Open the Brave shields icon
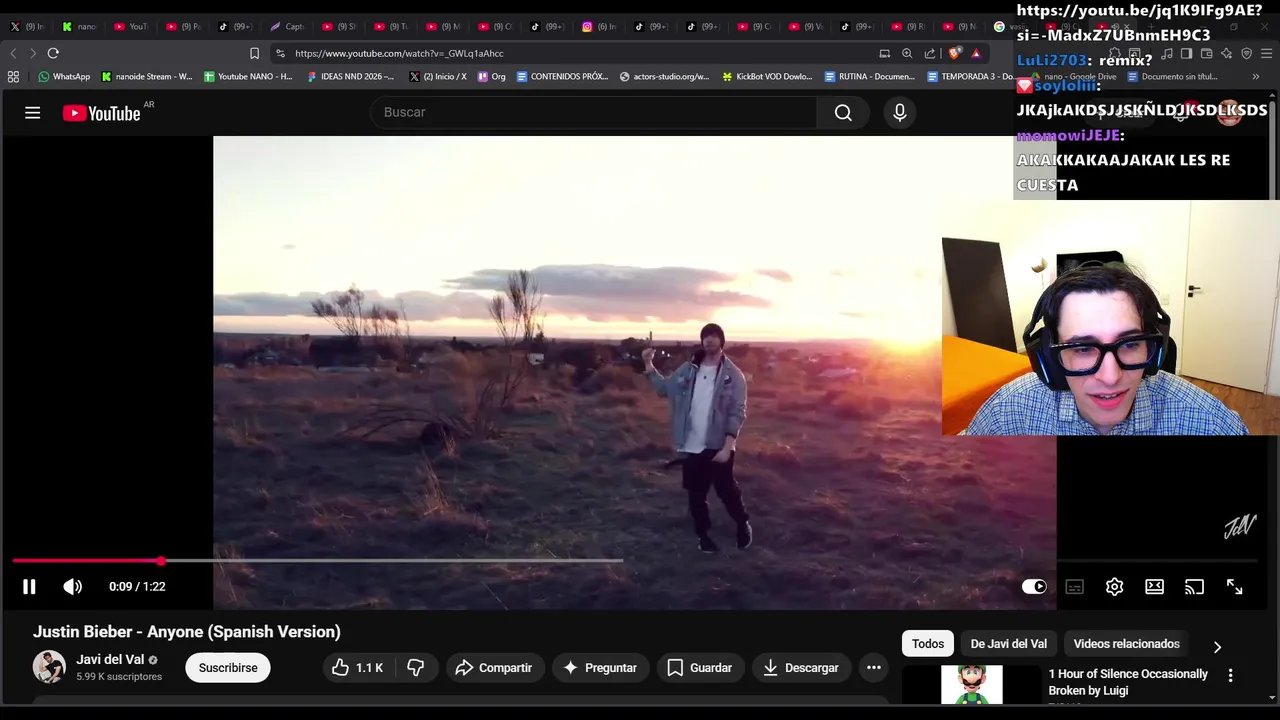The image size is (1280, 720). 955,53
